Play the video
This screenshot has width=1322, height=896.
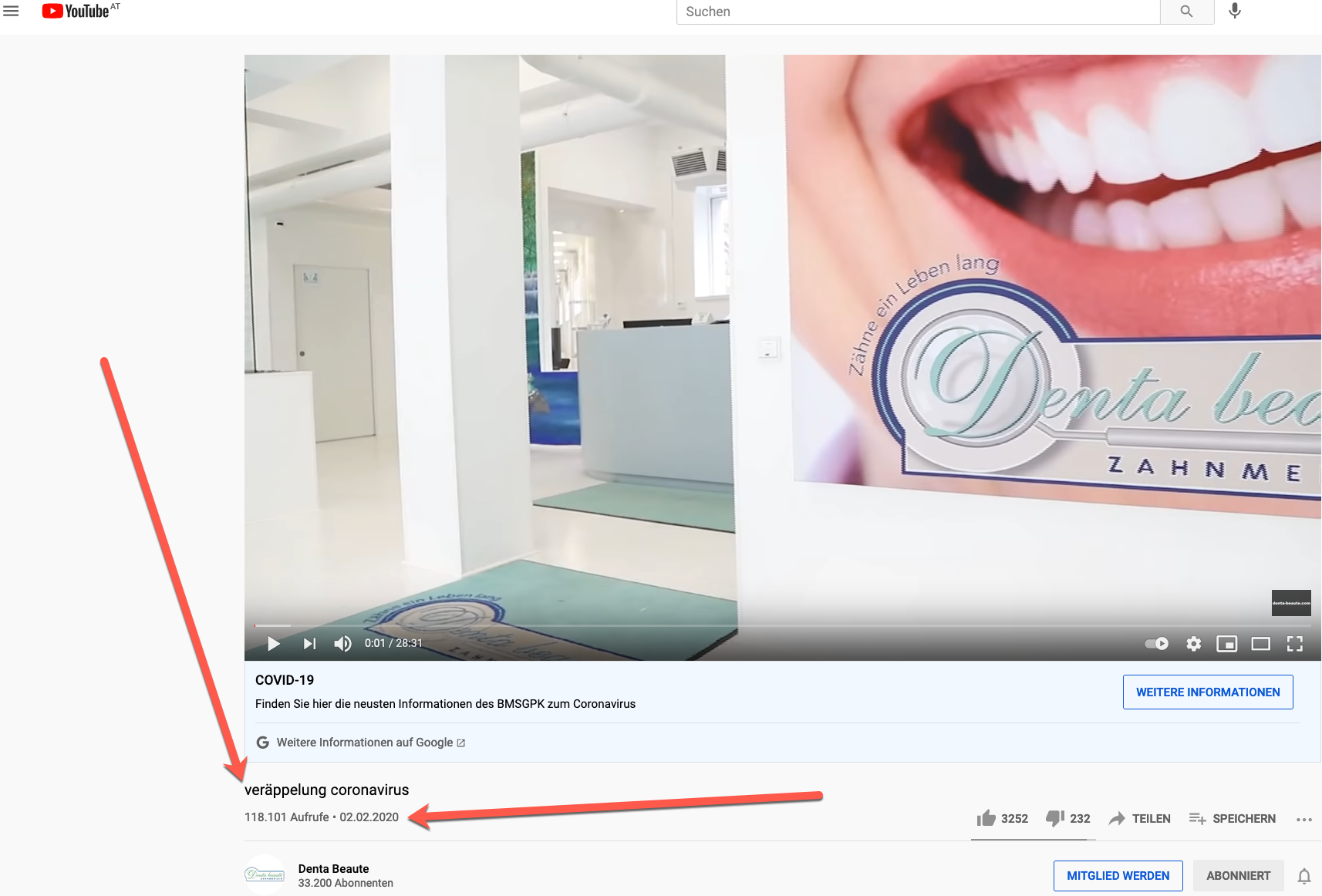[273, 644]
